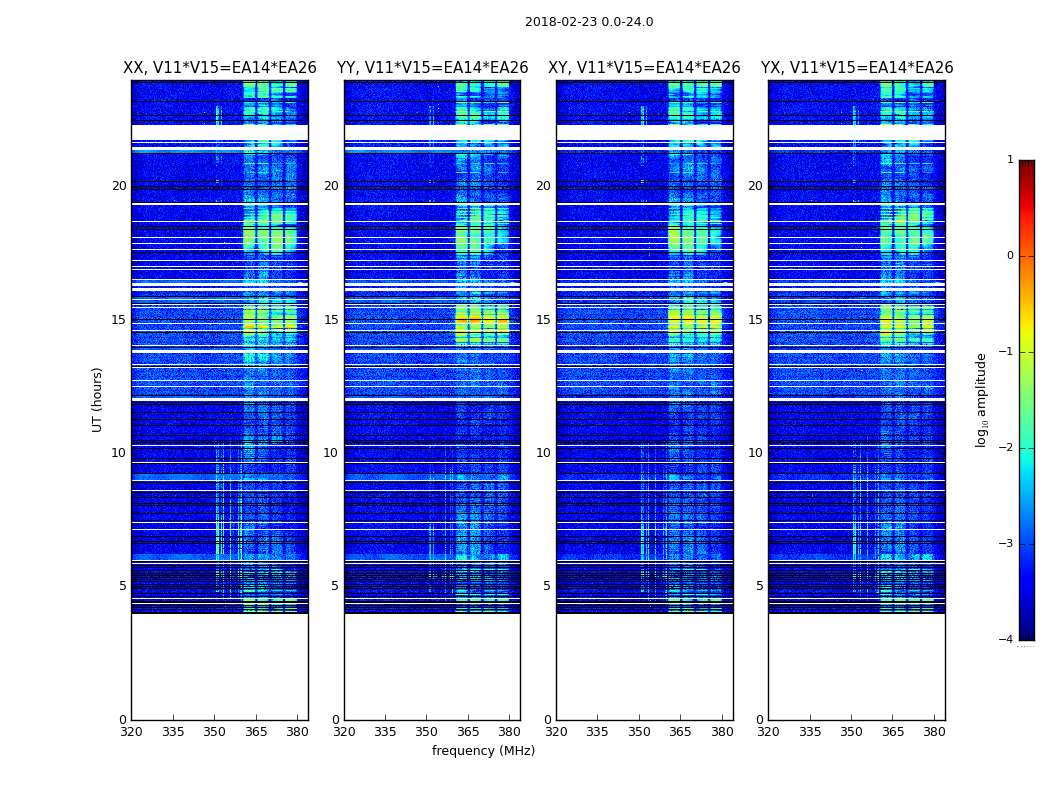Screen dimensions: 1050x800
Task: Click the wide white gap near 22 UT in YX panel
Action: tap(856, 133)
